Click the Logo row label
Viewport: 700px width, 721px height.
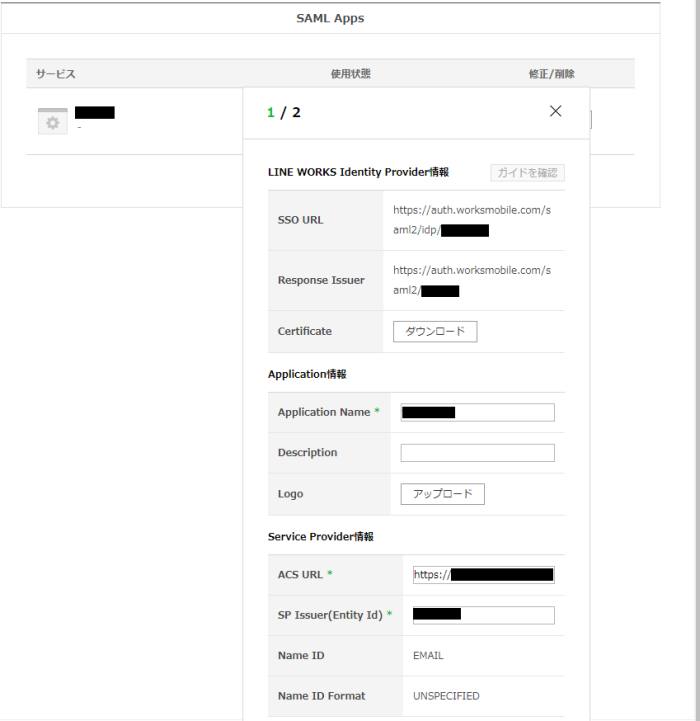(290, 494)
